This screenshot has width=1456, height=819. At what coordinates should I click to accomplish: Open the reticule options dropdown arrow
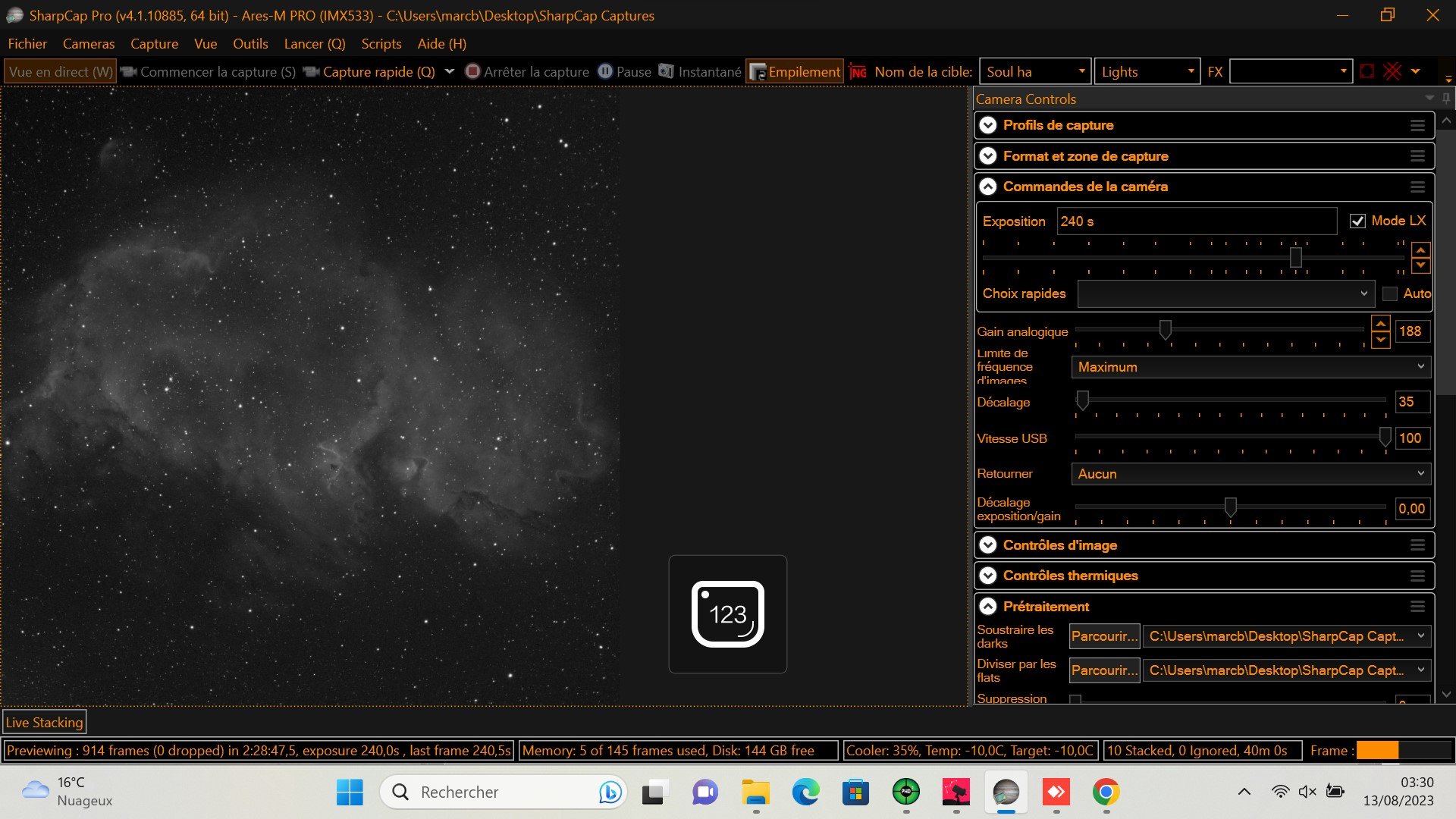[x=1415, y=71]
